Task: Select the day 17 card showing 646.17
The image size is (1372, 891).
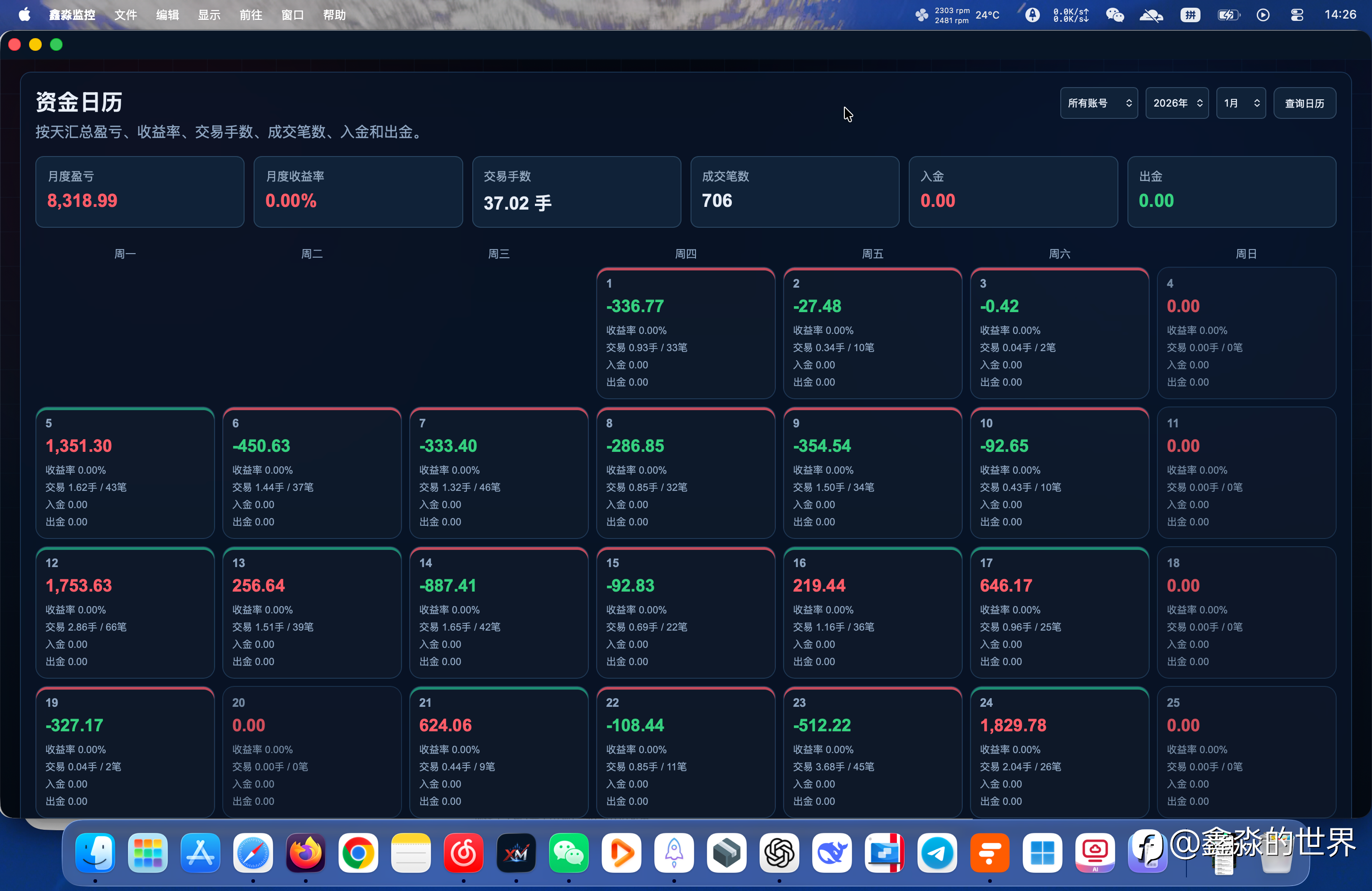Action: (x=1059, y=612)
